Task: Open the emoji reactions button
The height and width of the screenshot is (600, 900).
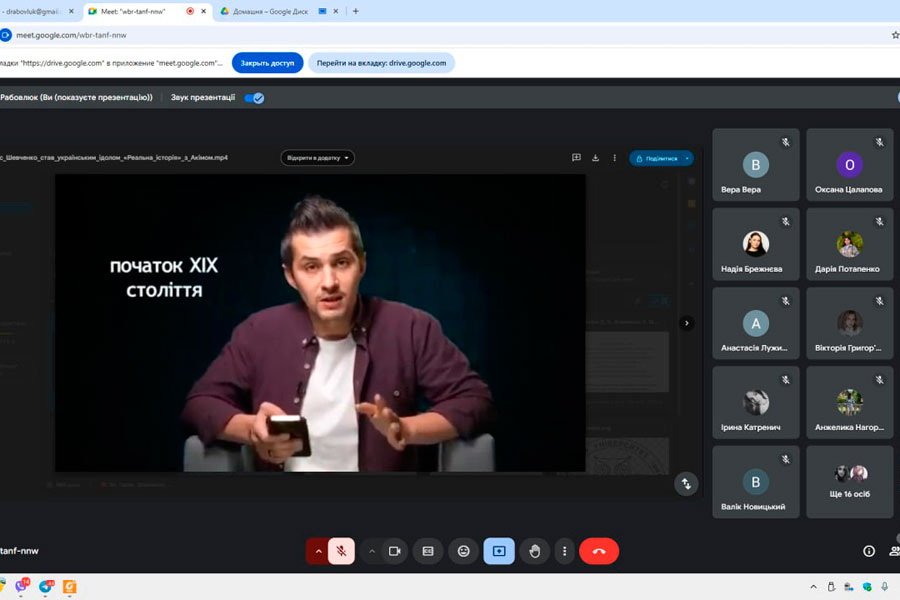Action: [x=463, y=551]
